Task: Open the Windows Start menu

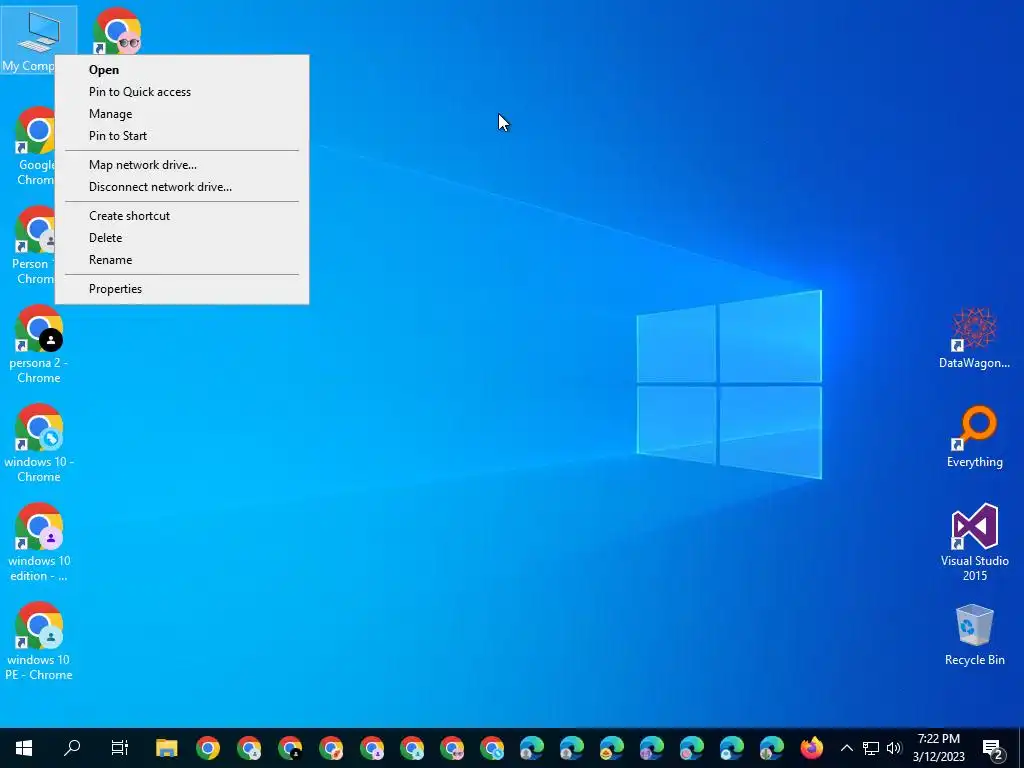Action: click(24, 748)
